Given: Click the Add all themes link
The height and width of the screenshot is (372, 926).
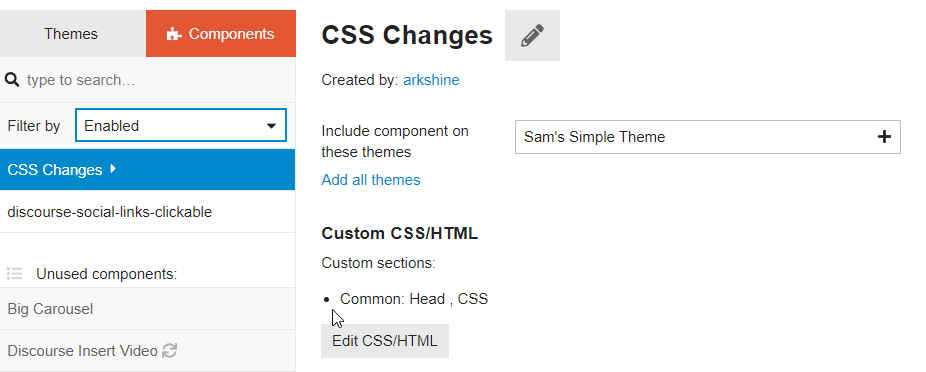Looking at the screenshot, I should 371,180.
